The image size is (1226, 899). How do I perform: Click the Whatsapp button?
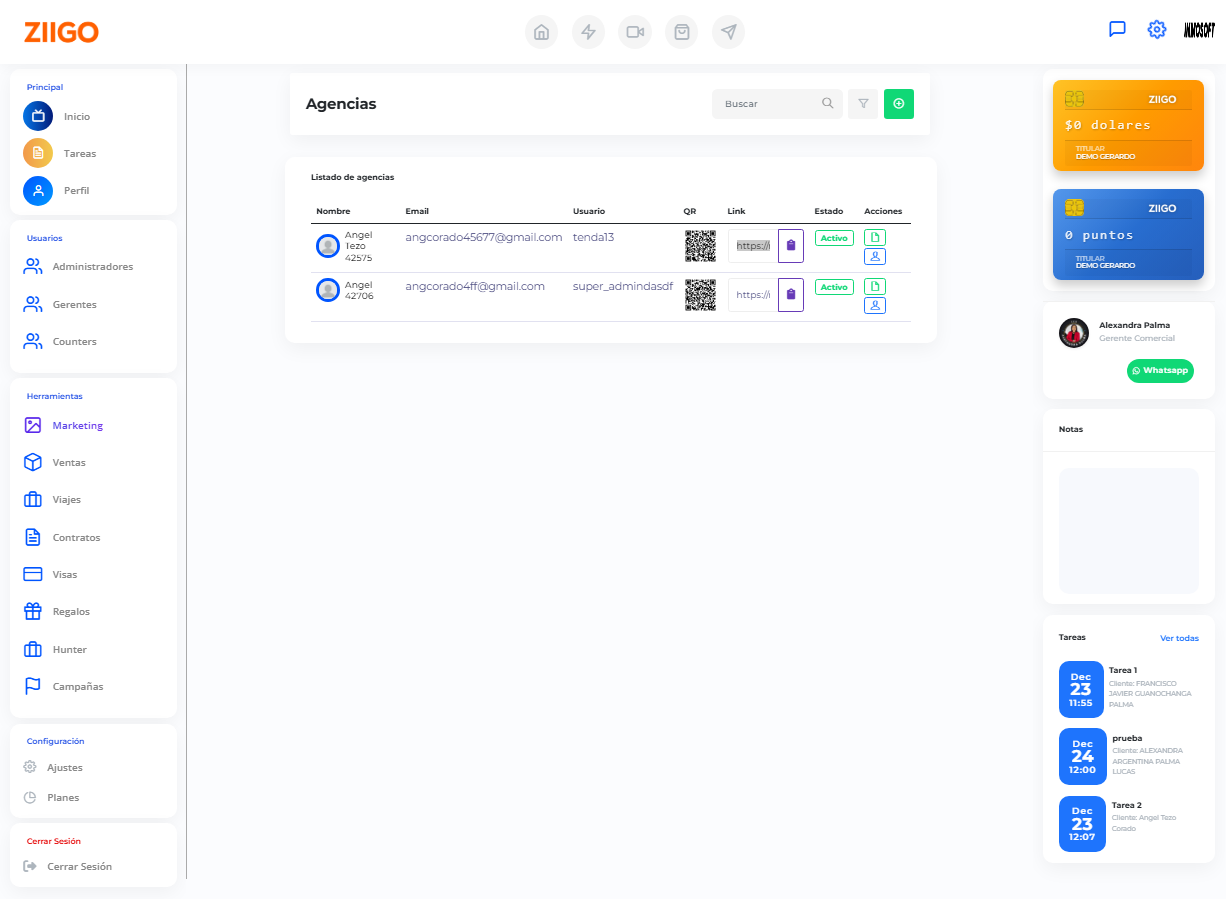1160,370
